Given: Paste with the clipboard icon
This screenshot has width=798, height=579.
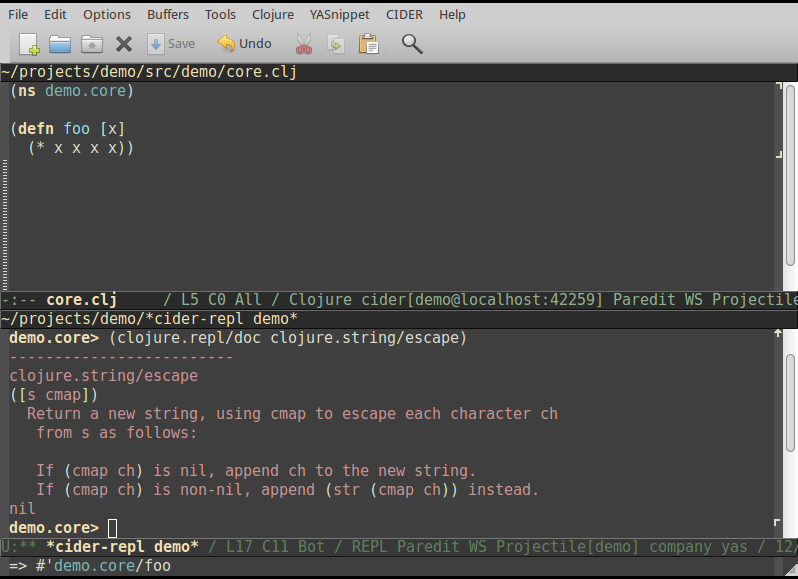Looking at the screenshot, I should point(368,44).
